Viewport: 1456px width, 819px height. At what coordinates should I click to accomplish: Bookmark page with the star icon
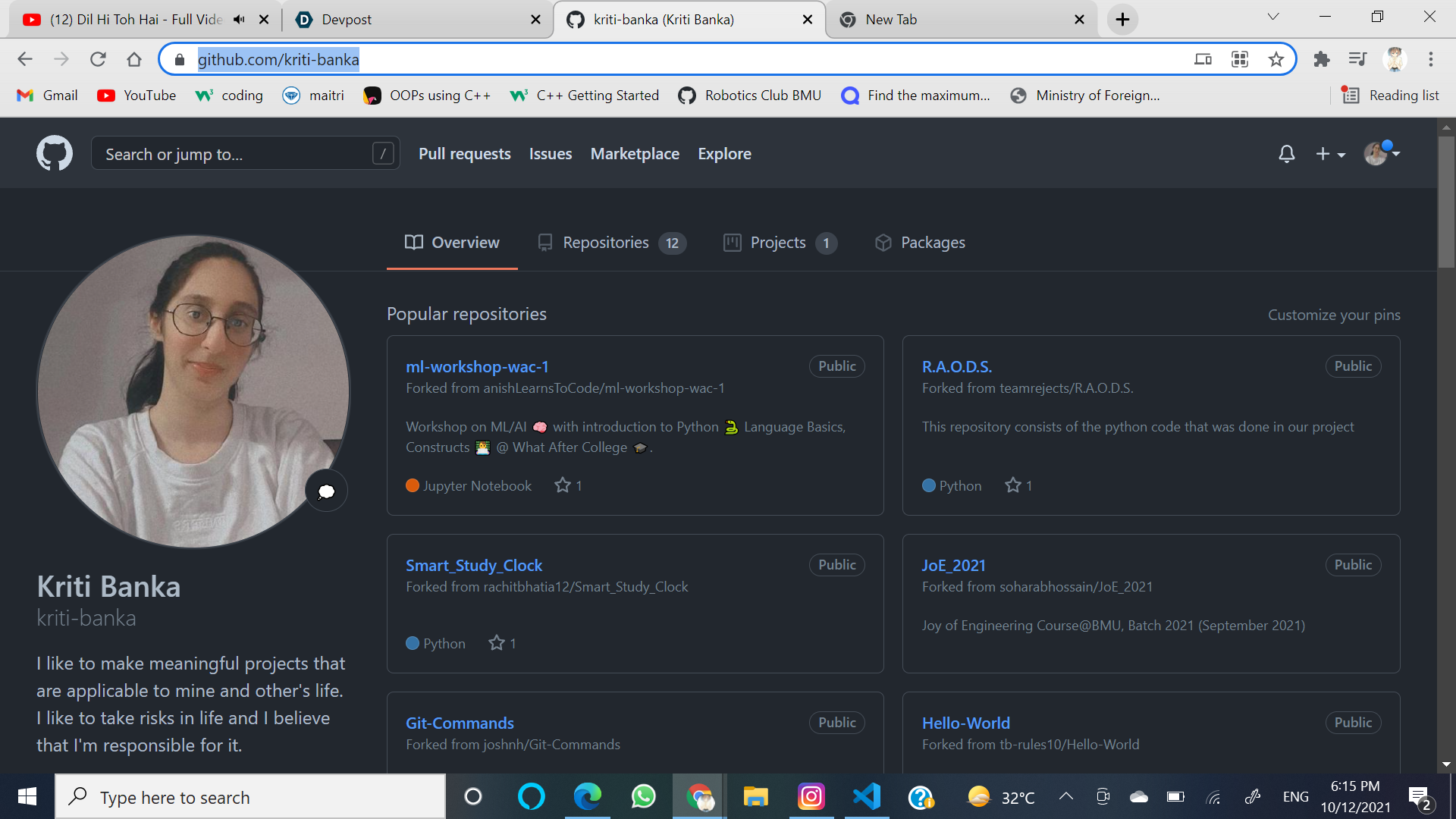click(x=1276, y=59)
